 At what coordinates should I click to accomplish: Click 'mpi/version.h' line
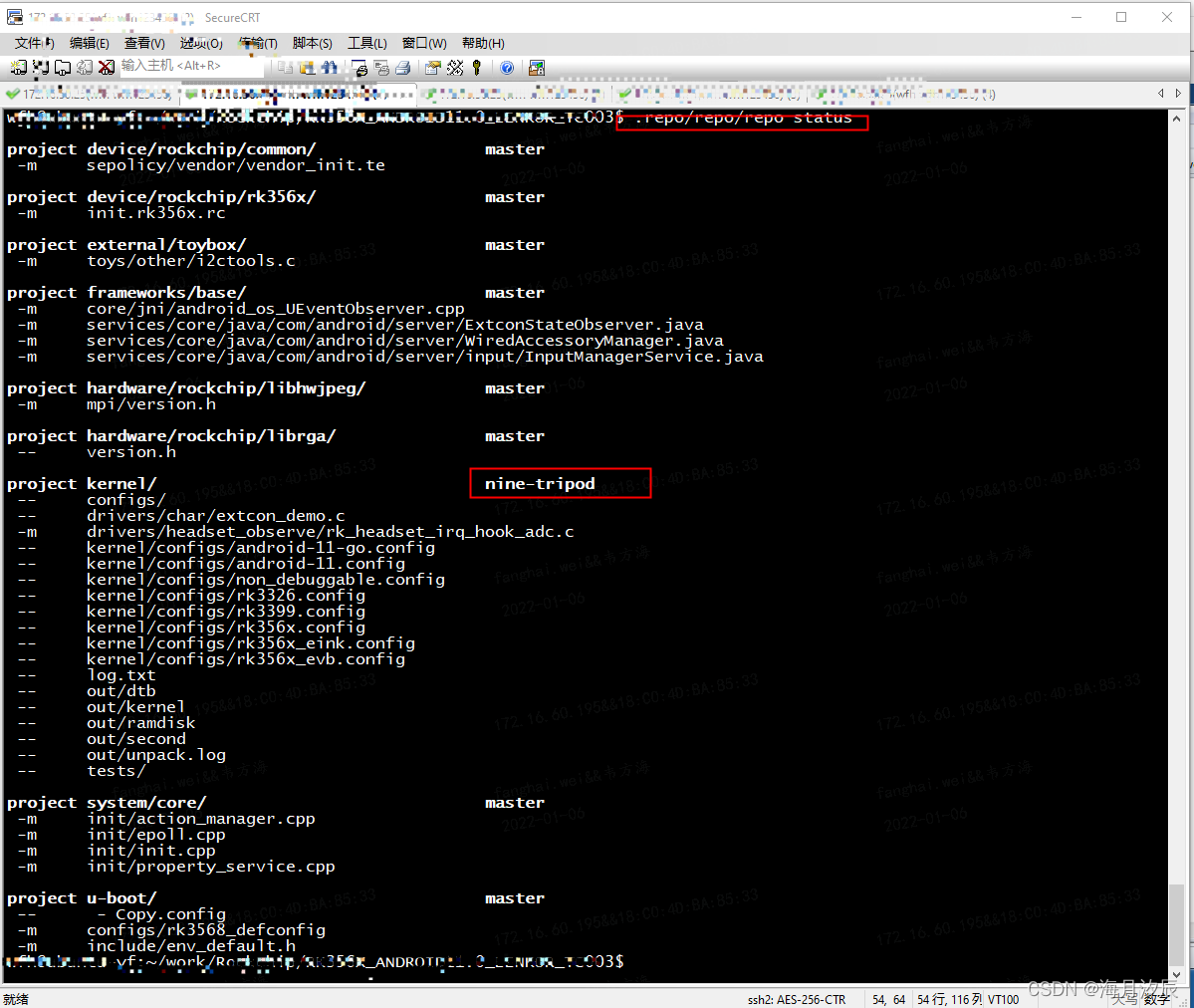point(150,404)
